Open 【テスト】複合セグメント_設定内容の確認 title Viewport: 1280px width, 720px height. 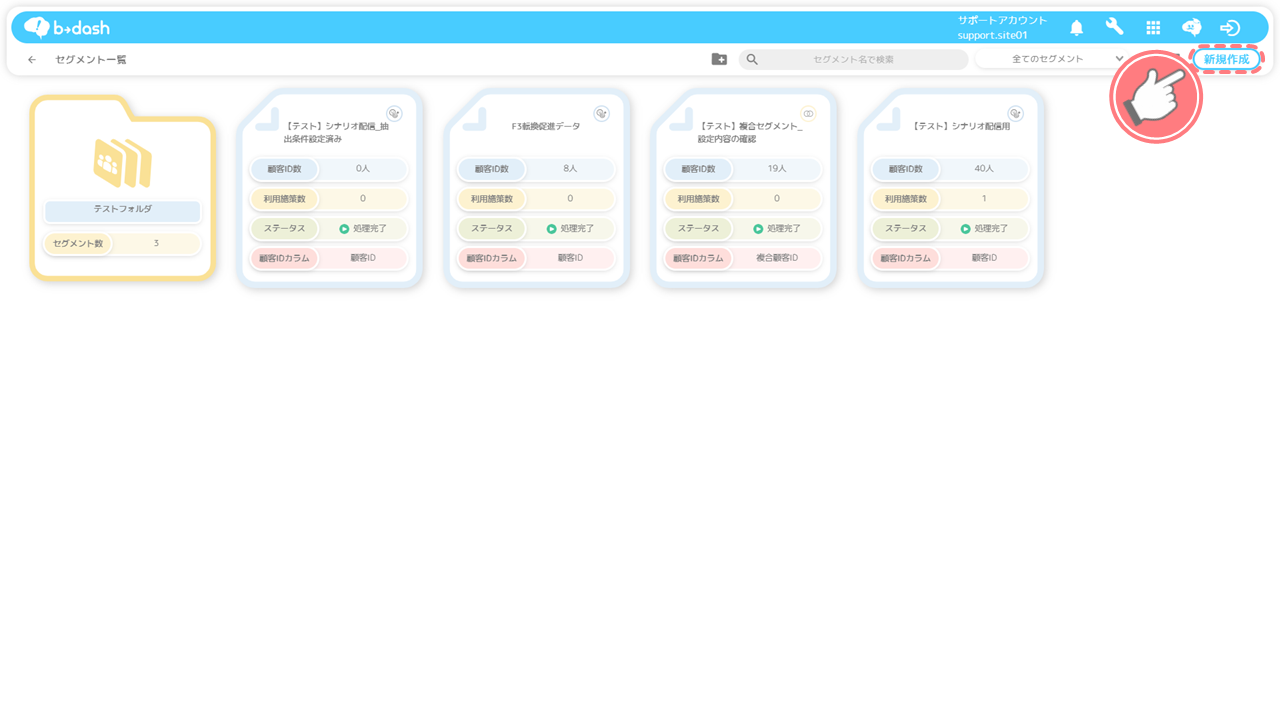point(750,132)
